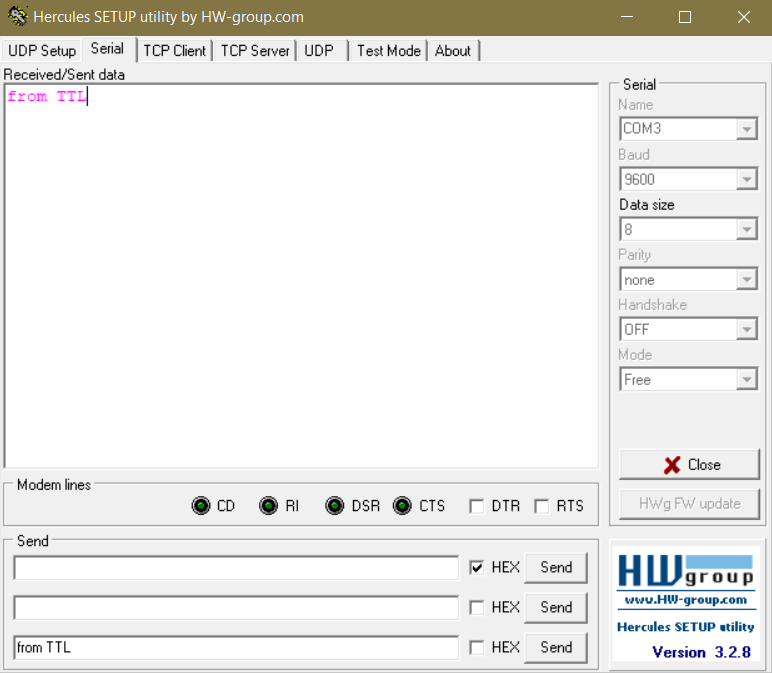Click inside the Received/Sent data area
The width and height of the screenshot is (772, 673).
point(301,276)
